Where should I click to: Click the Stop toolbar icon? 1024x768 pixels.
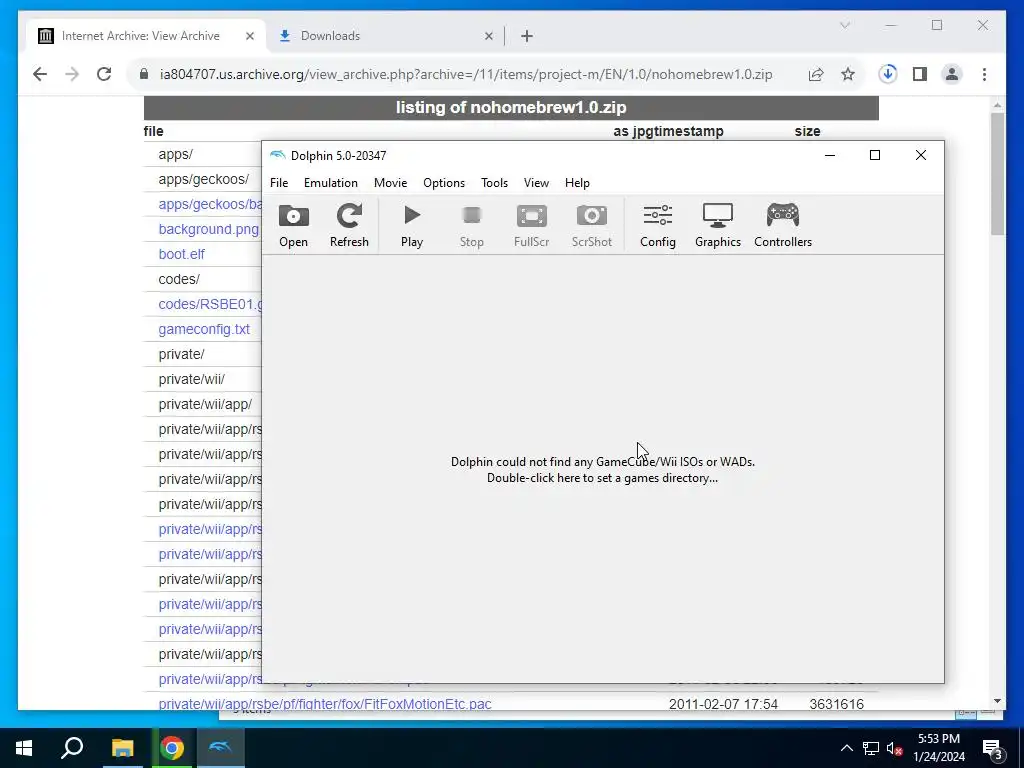(x=472, y=225)
